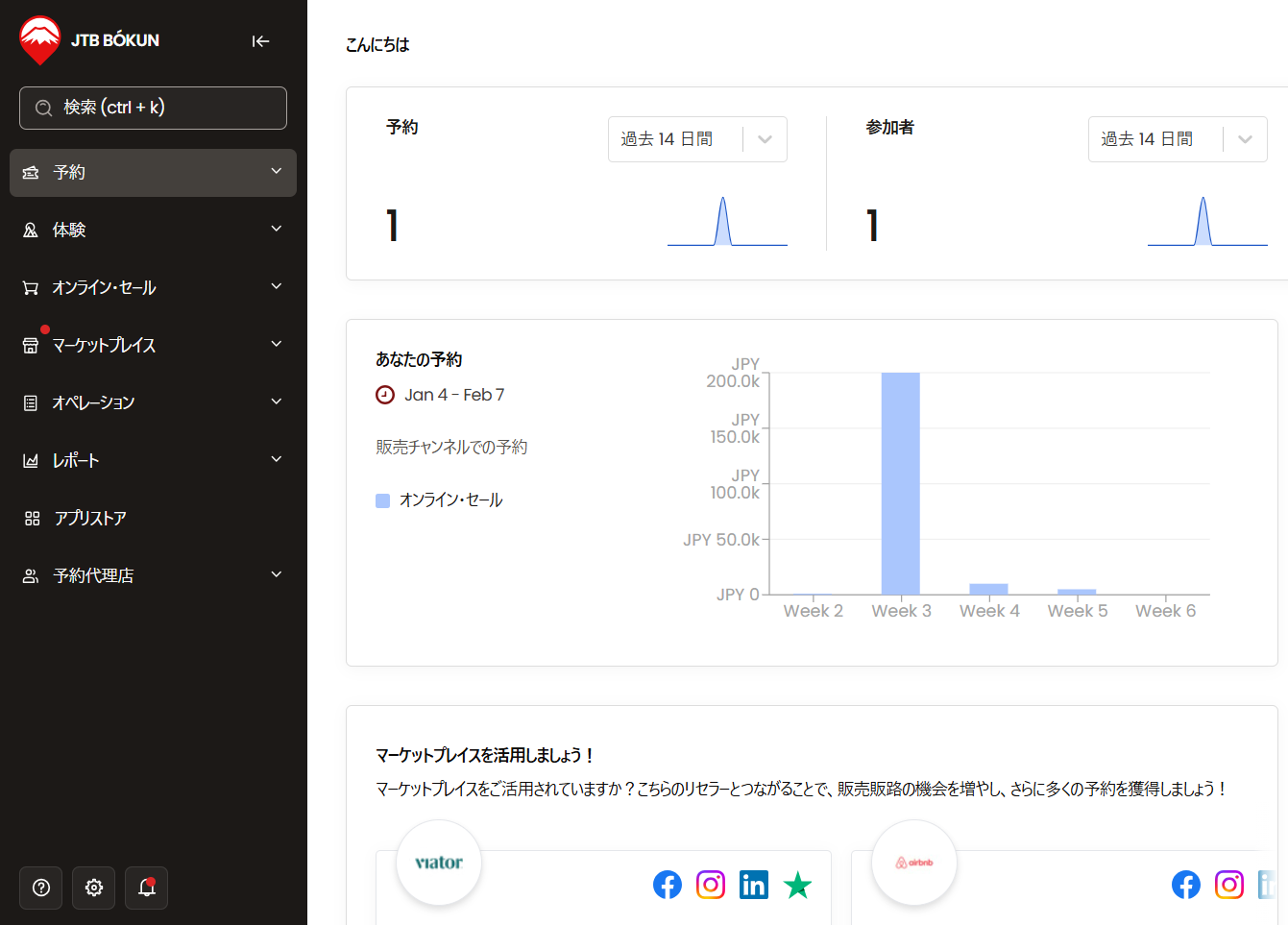The height and width of the screenshot is (925, 1288).
Task: Click the 検索 search field
Action: click(153, 108)
